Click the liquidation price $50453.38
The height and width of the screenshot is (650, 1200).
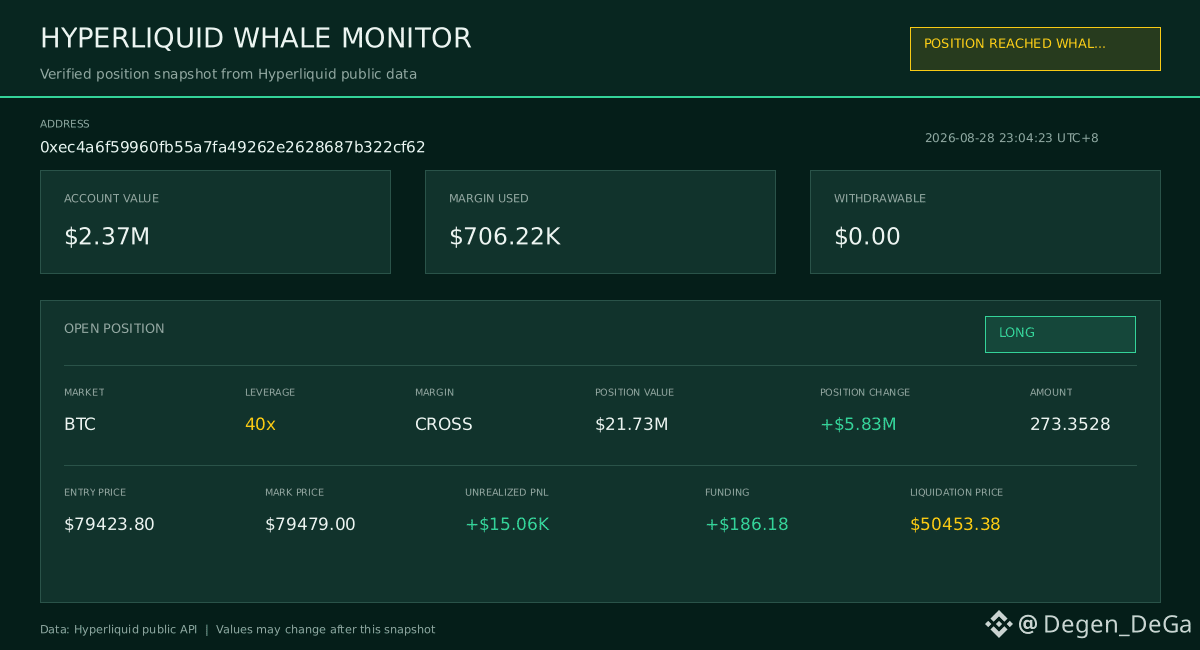tap(955, 524)
